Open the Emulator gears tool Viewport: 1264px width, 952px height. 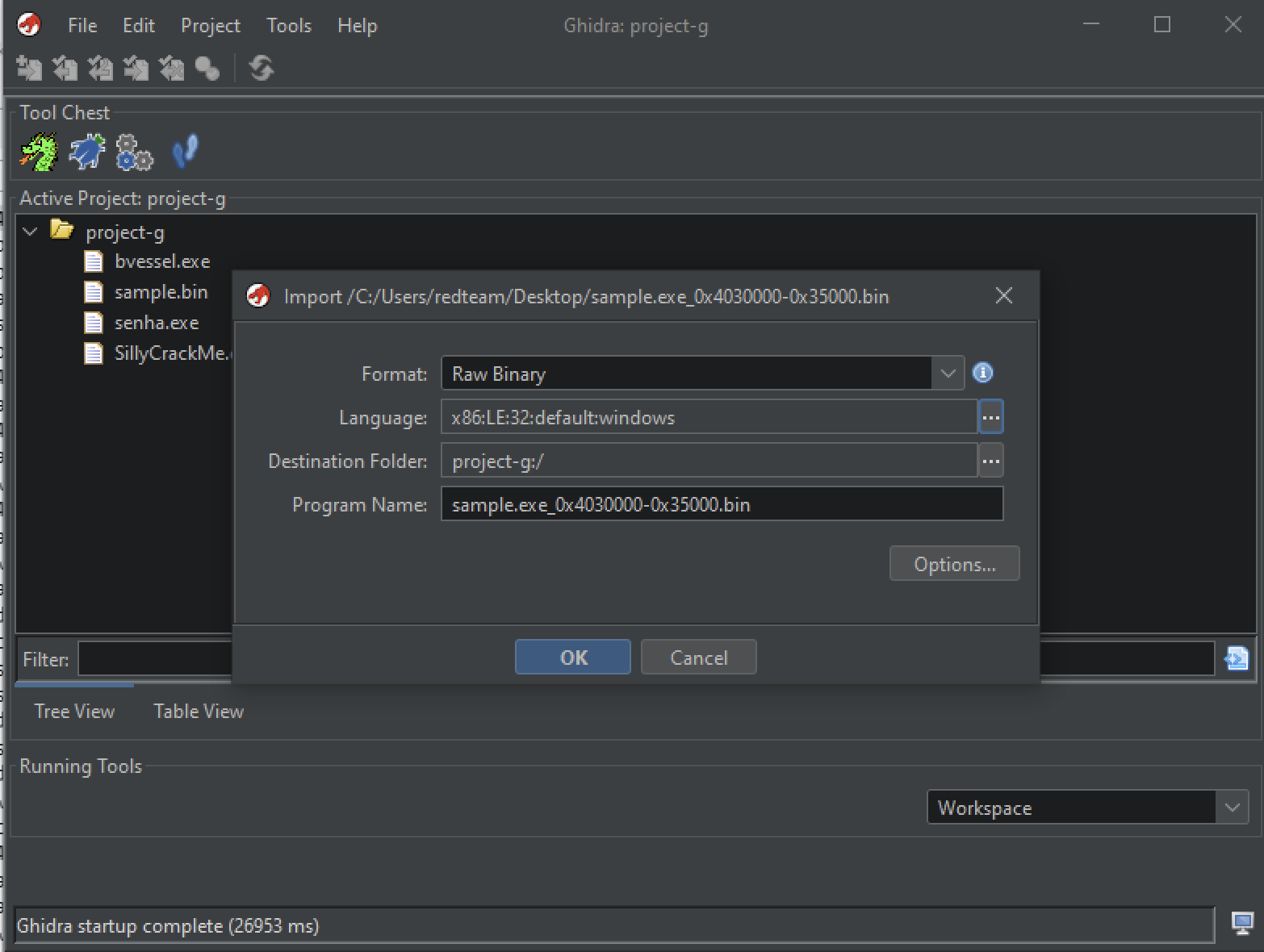click(134, 152)
